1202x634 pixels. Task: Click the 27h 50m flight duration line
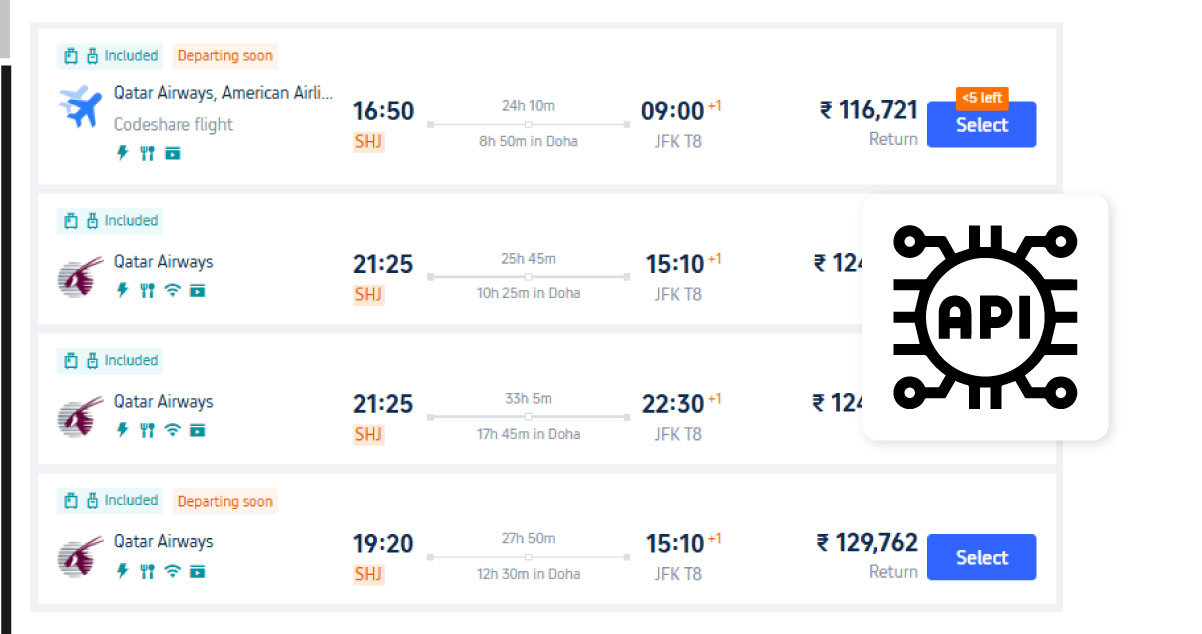(529, 556)
